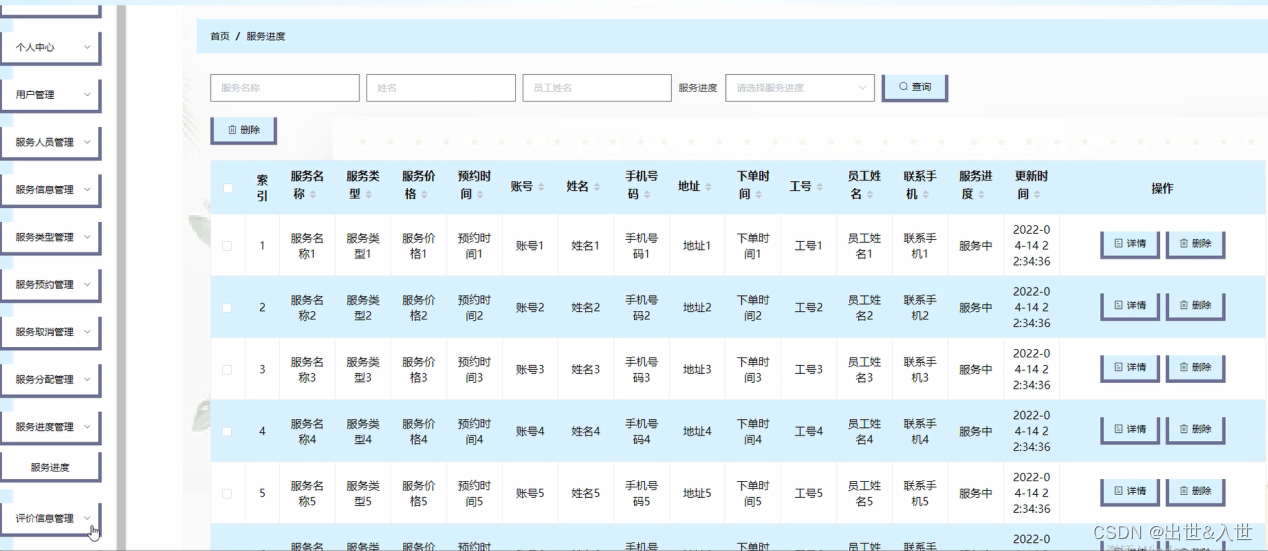
Task: Sort by 员工姓名 column sort arrows
Action: (870, 195)
